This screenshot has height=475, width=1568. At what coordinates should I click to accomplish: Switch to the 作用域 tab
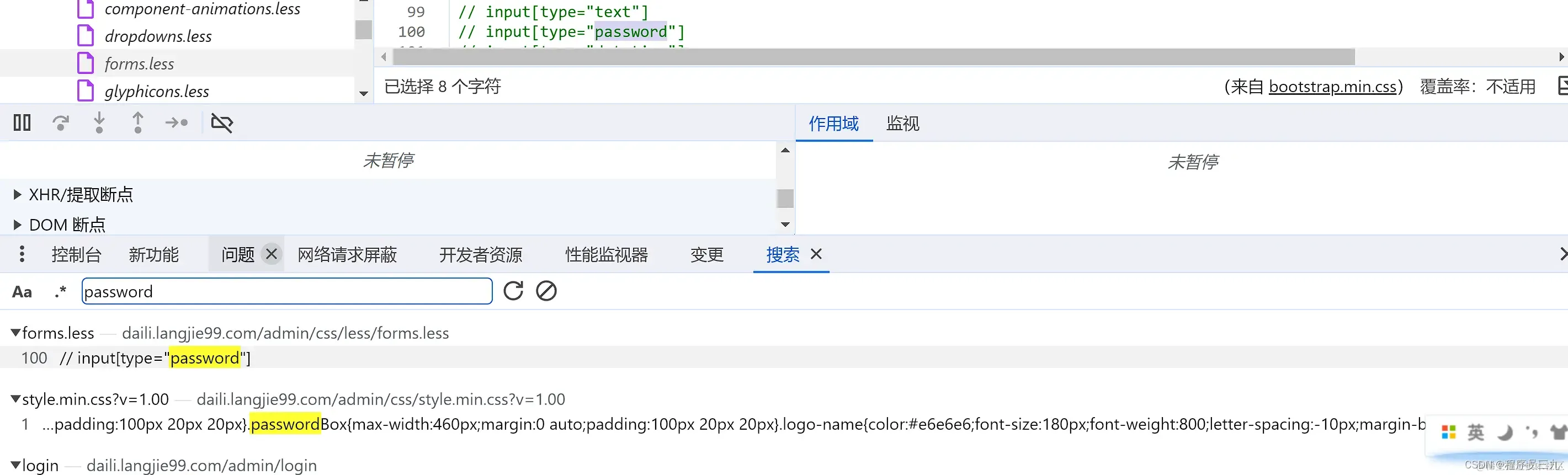[x=833, y=124]
